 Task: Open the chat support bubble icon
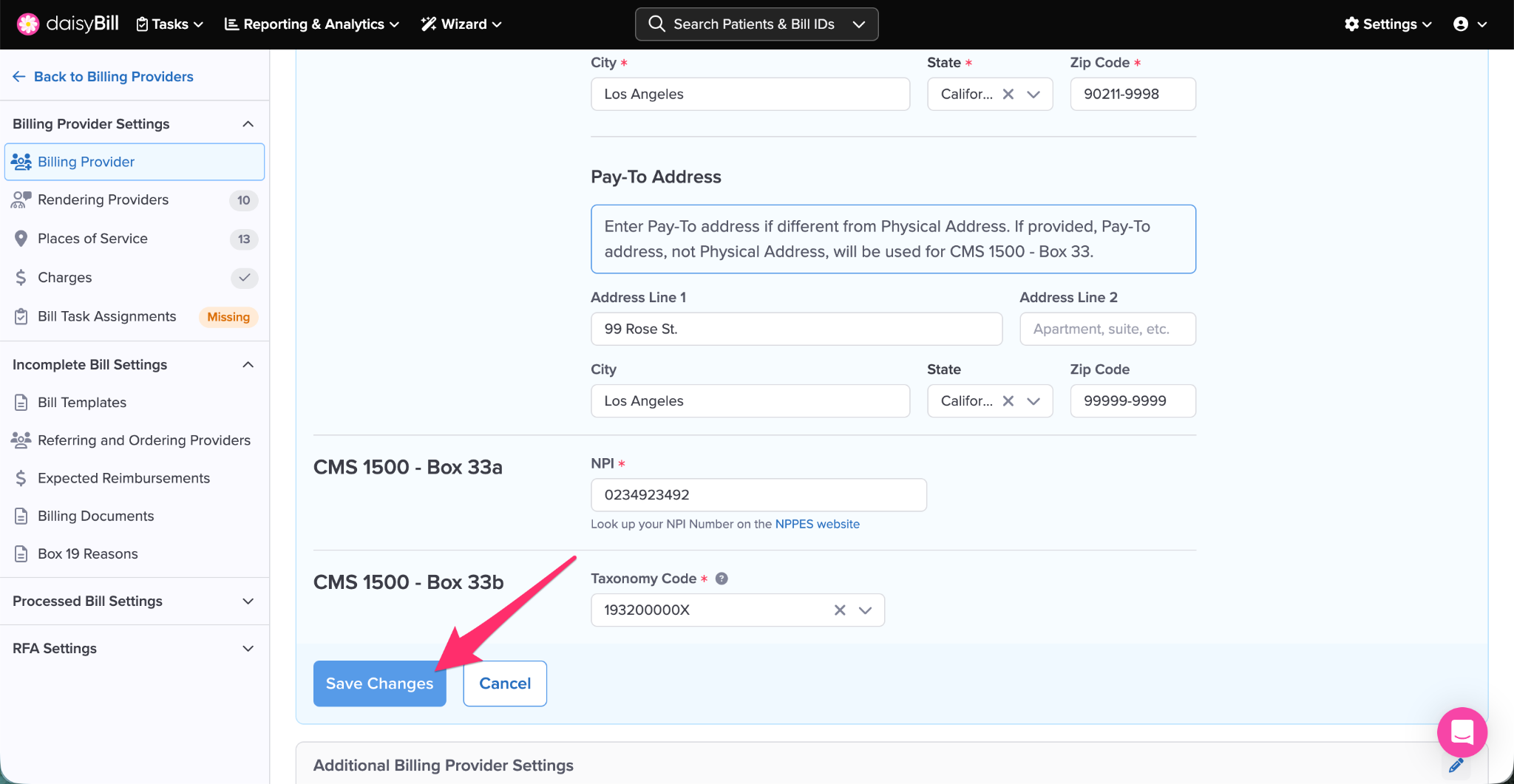1462,732
